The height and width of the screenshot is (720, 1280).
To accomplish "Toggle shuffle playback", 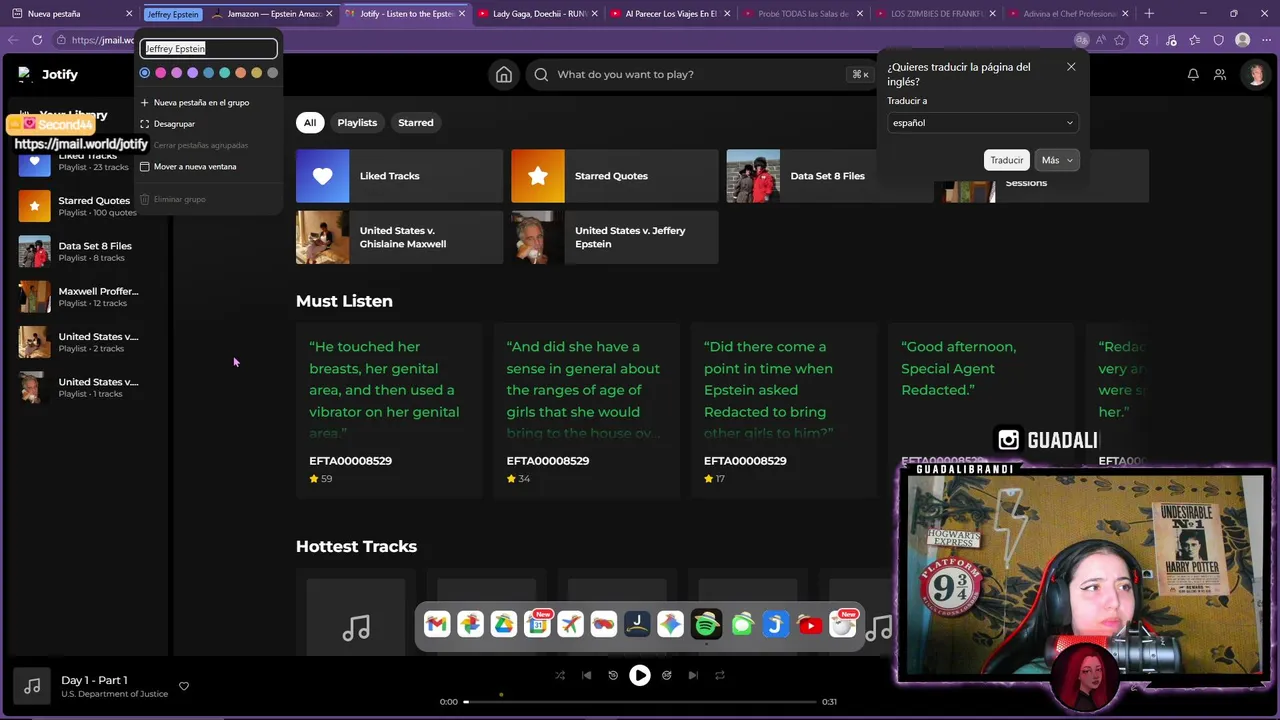I will pyautogui.click(x=560, y=675).
